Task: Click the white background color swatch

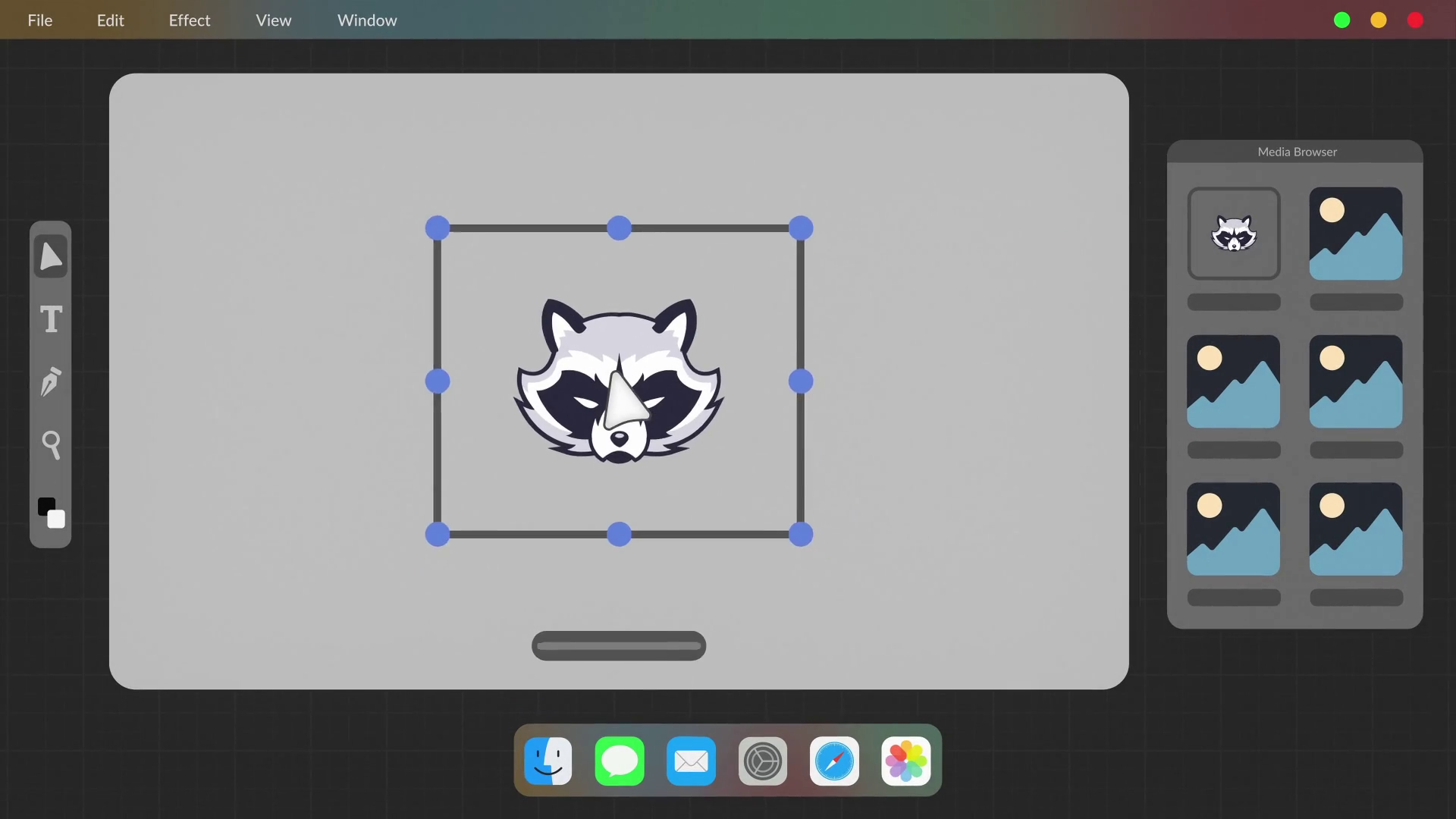Action: click(x=58, y=520)
